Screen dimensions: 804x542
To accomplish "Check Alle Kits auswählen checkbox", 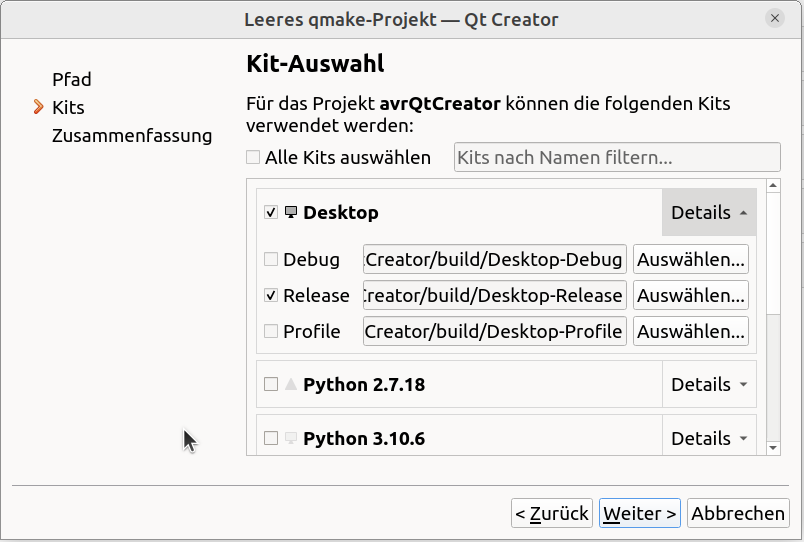I will (253, 157).
